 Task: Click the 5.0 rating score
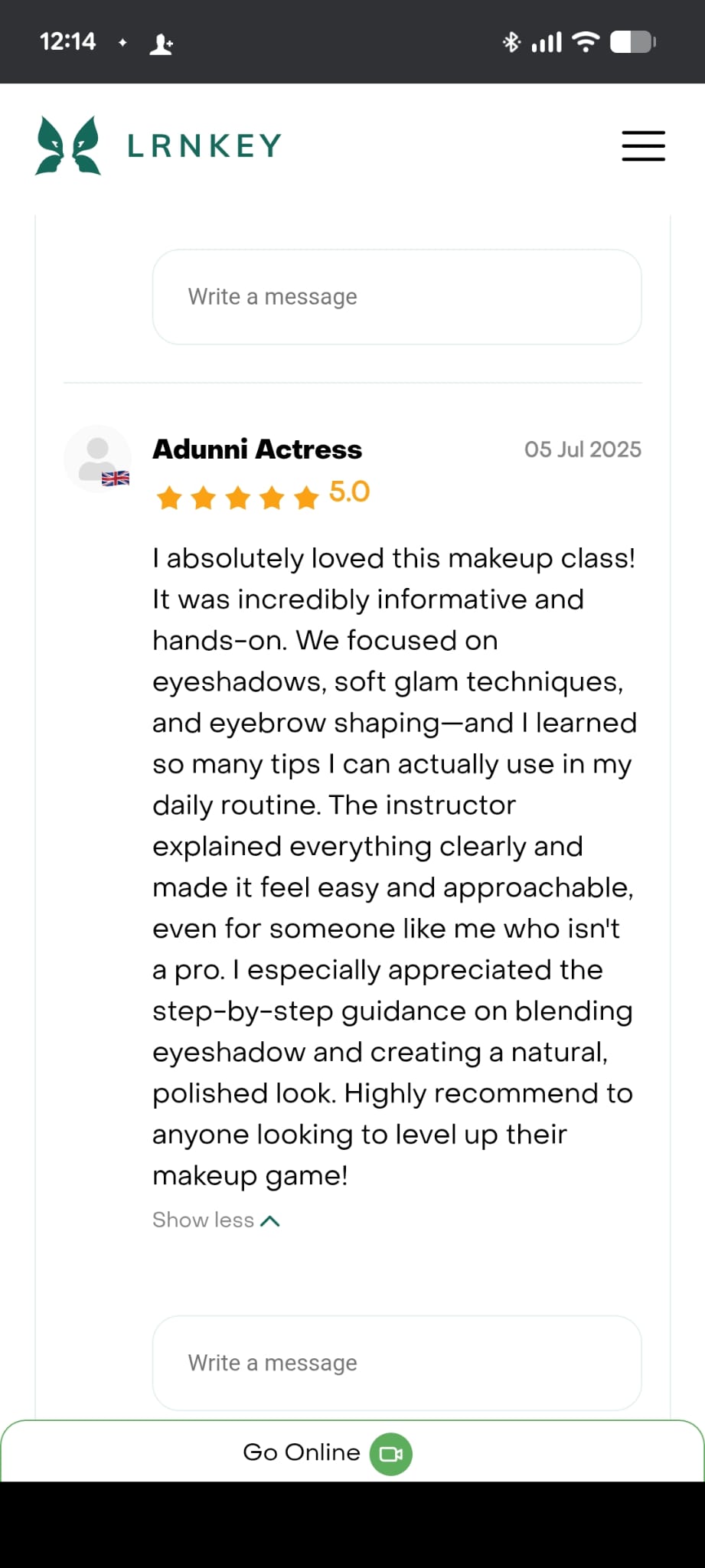tap(350, 492)
